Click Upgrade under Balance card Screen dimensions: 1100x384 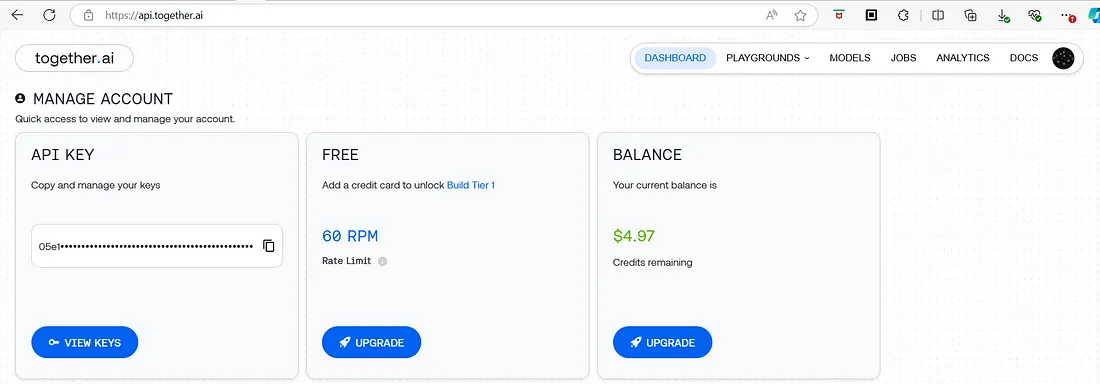click(662, 343)
